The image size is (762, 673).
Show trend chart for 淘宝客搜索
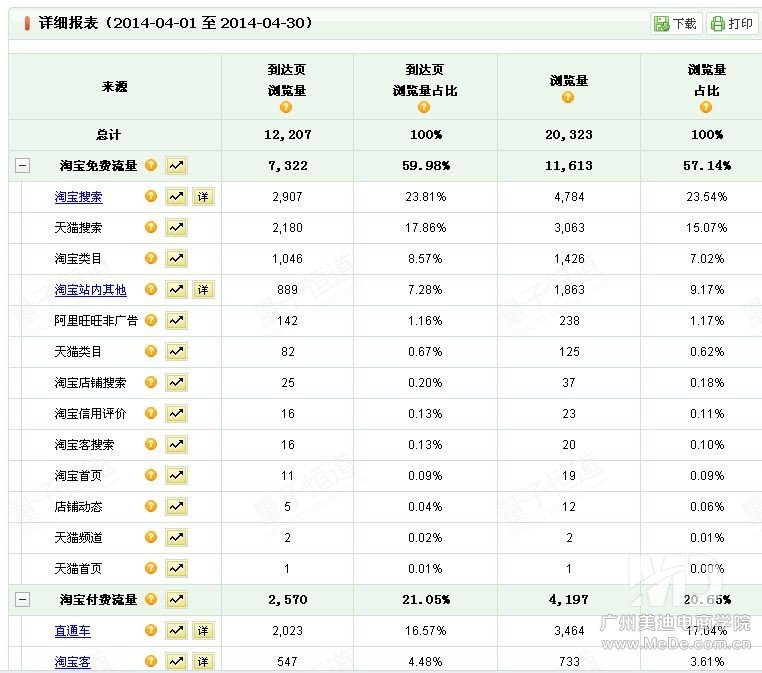(x=176, y=445)
